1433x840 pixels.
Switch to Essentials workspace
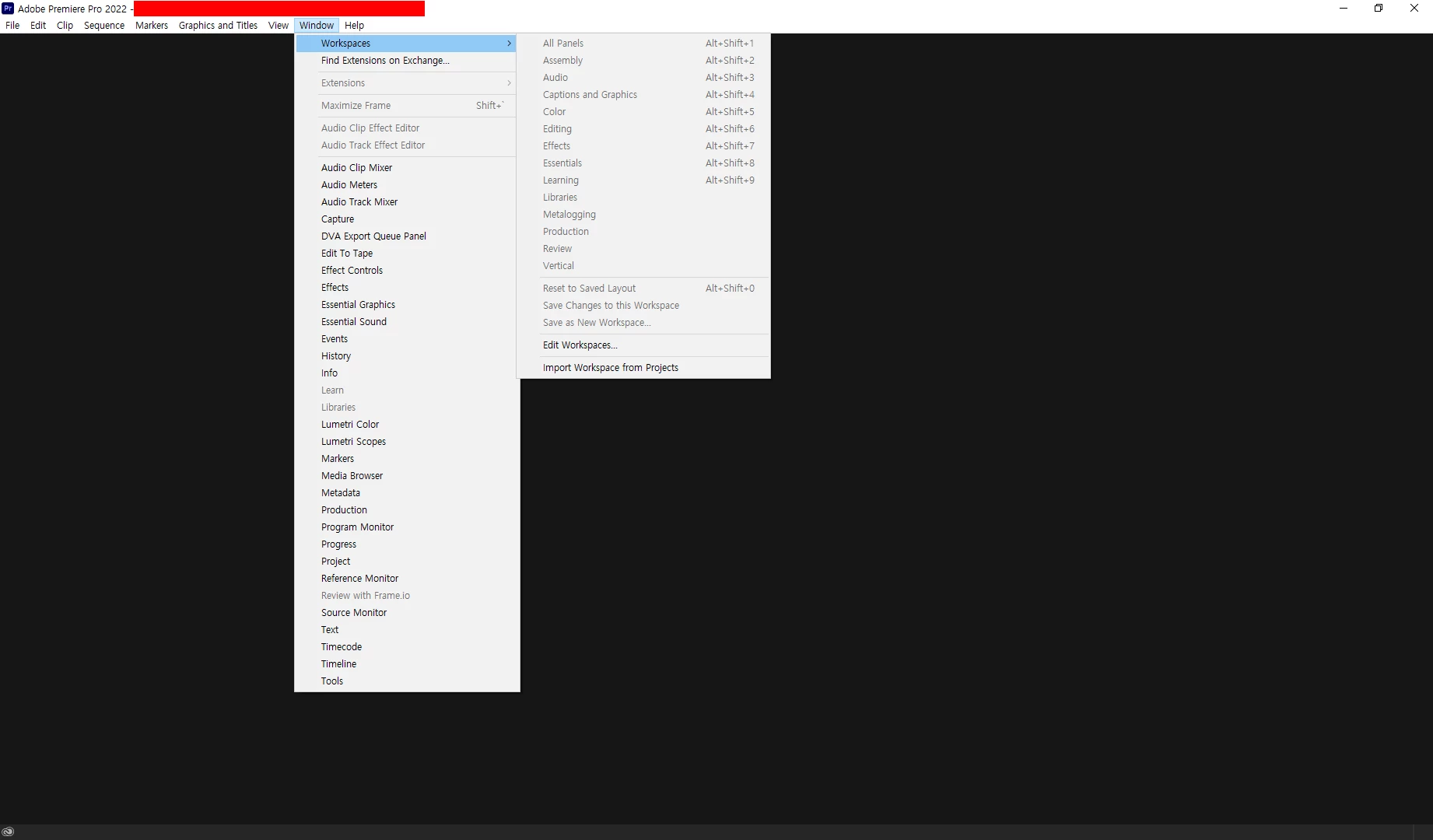point(643,163)
